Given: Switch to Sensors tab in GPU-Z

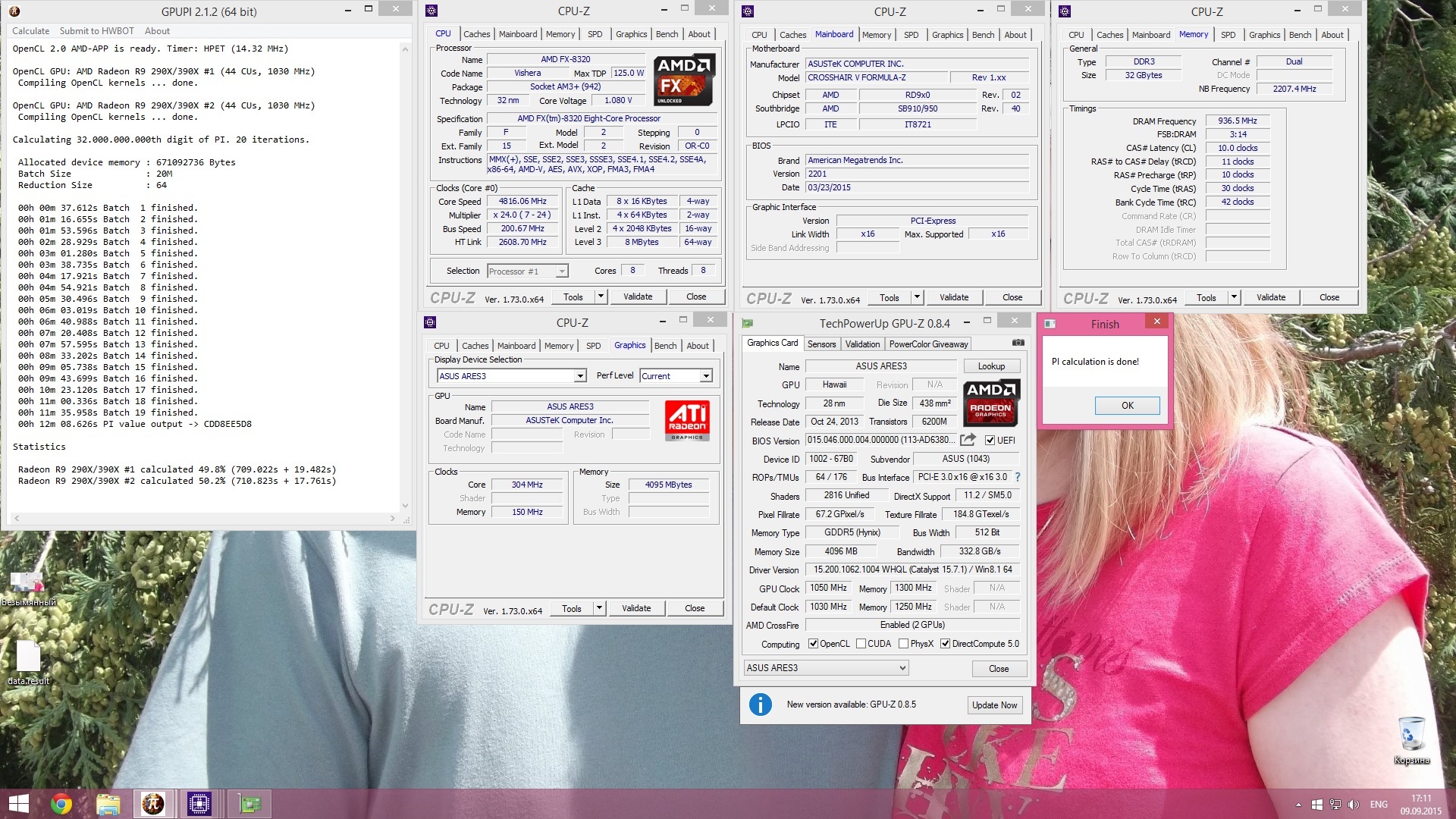Looking at the screenshot, I should pos(821,344).
